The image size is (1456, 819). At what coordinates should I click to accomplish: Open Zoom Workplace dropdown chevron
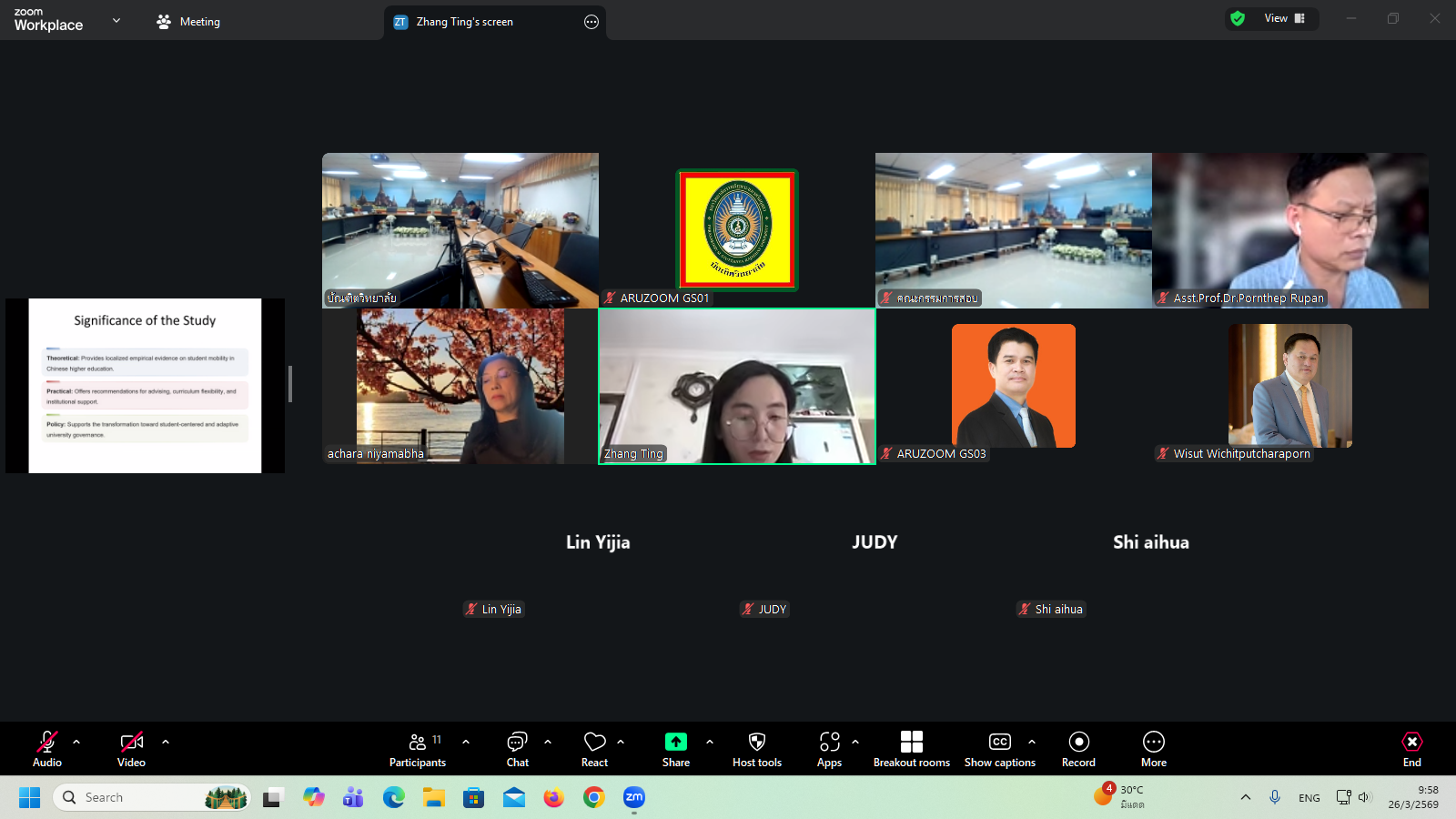[x=116, y=20]
